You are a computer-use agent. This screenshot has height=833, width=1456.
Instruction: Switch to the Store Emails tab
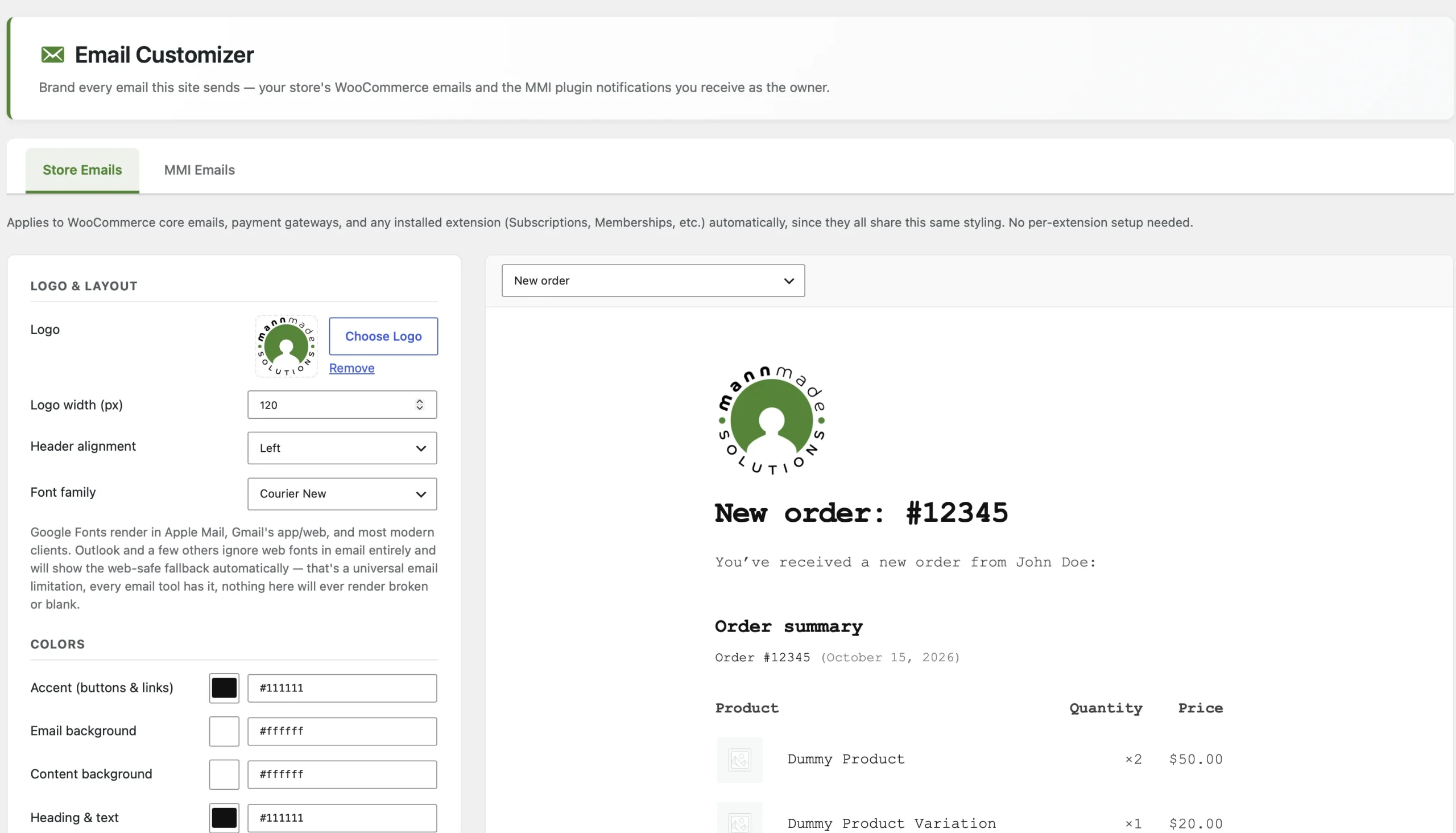click(x=82, y=170)
